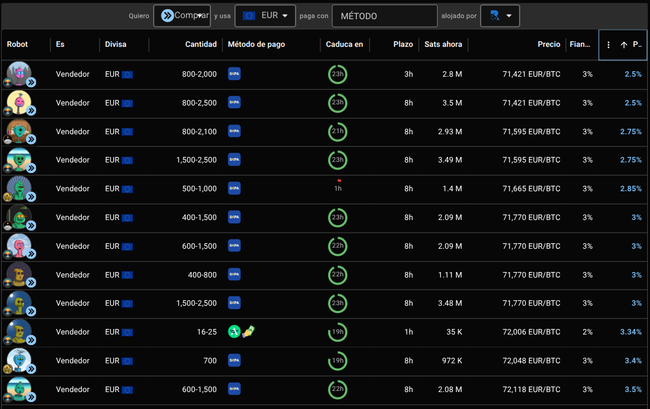Select price 72,118 EUR/BTC

pyautogui.click(x=531, y=389)
